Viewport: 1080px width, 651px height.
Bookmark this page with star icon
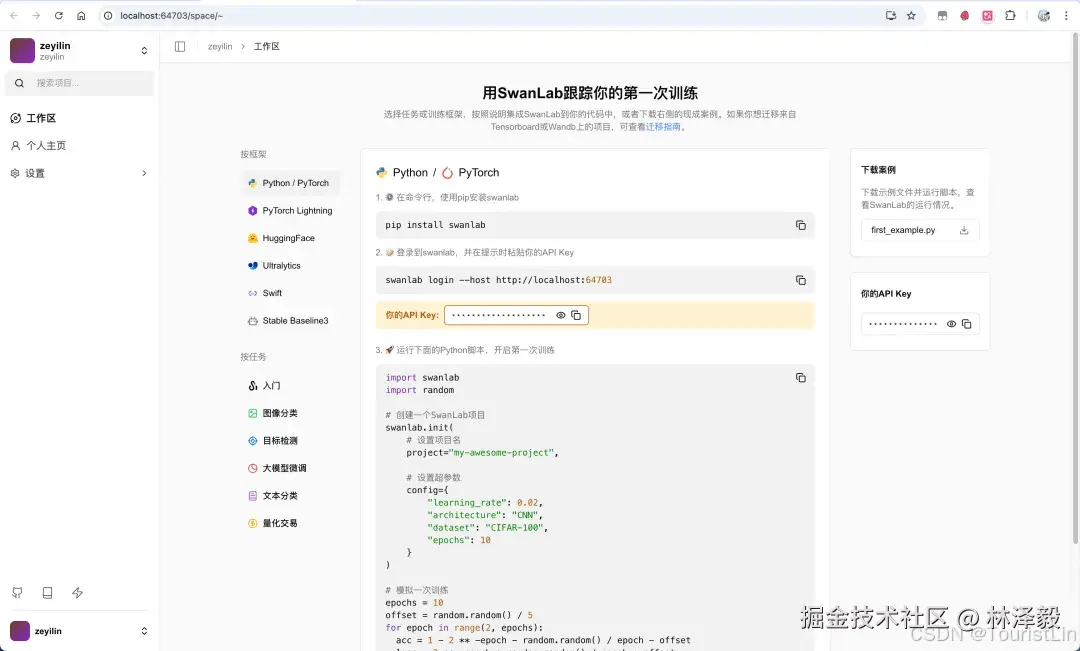[911, 15]
